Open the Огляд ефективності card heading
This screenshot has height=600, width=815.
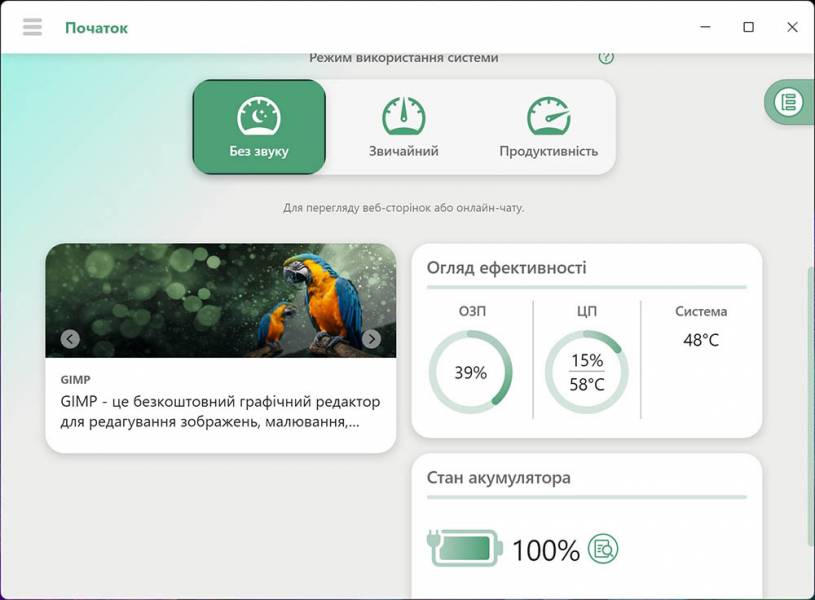tap(506, 268)
